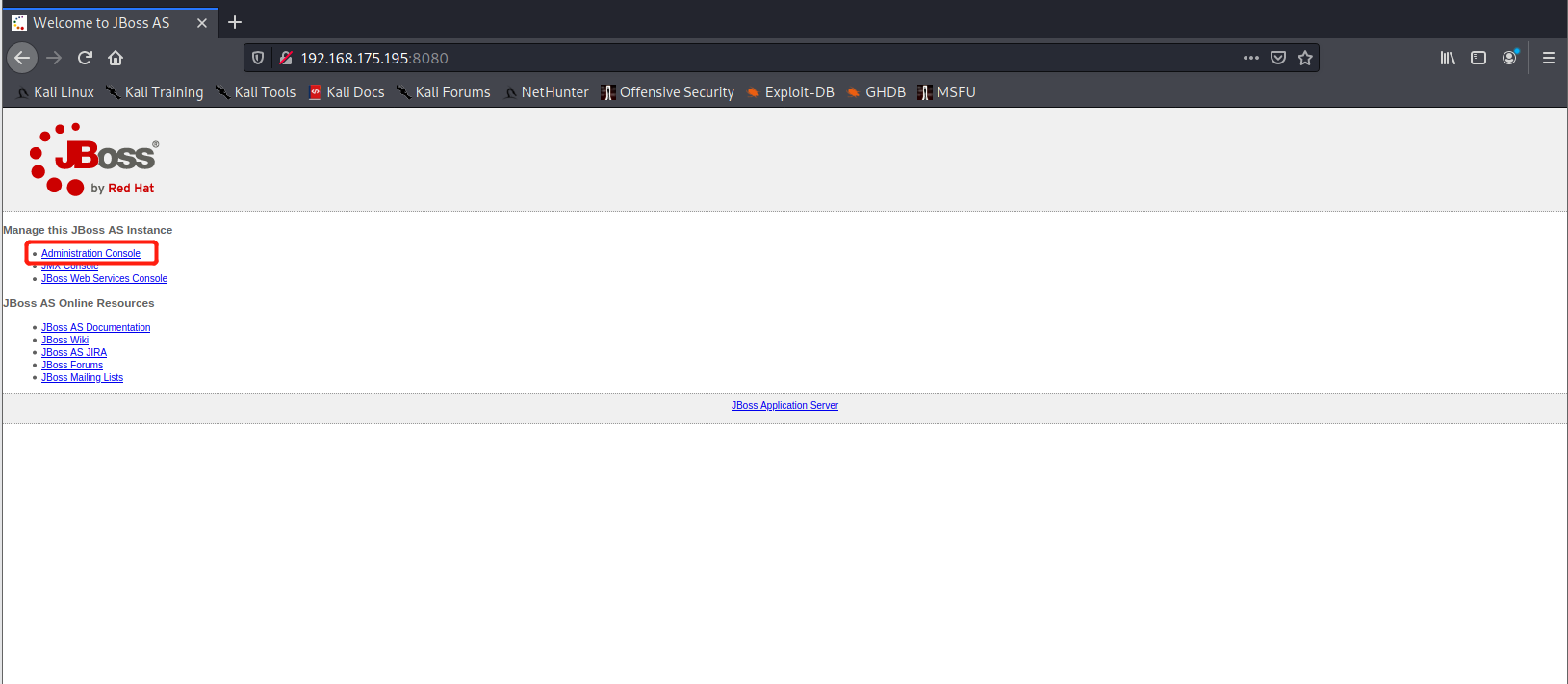Save page to Pocket
1568x684 pixels.
click(x=1278, y=58)
